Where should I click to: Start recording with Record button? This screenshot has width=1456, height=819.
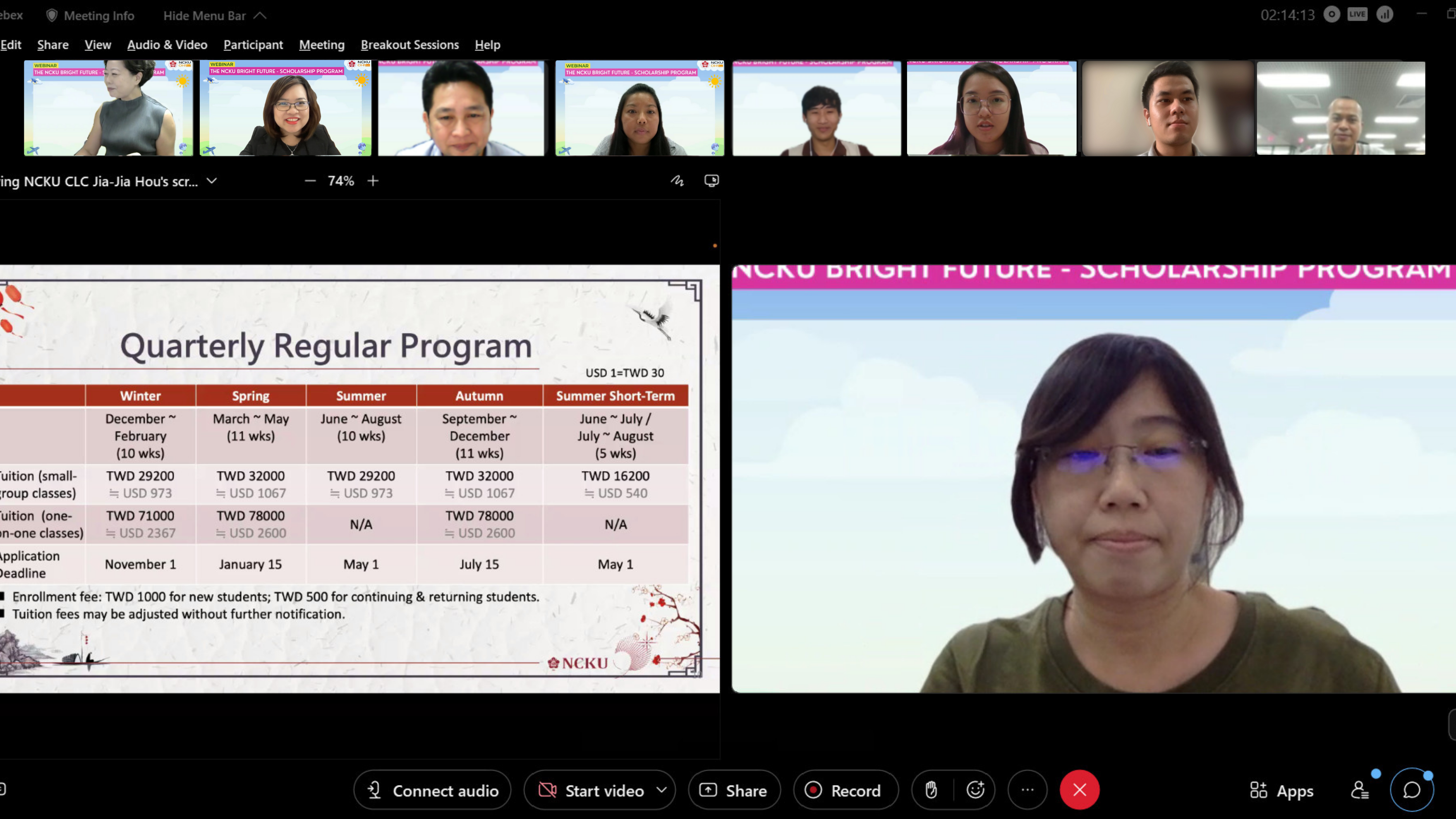click(x=845, y=790)
